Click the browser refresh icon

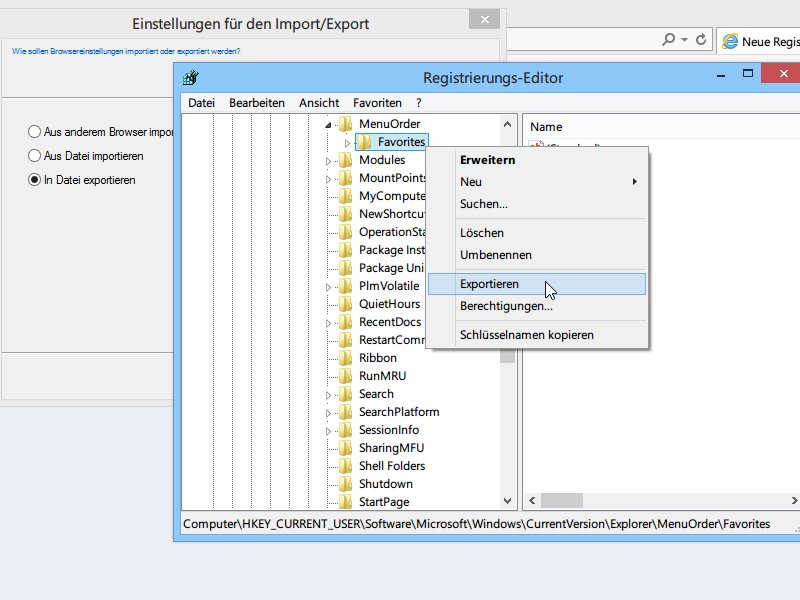pos(701,39)
